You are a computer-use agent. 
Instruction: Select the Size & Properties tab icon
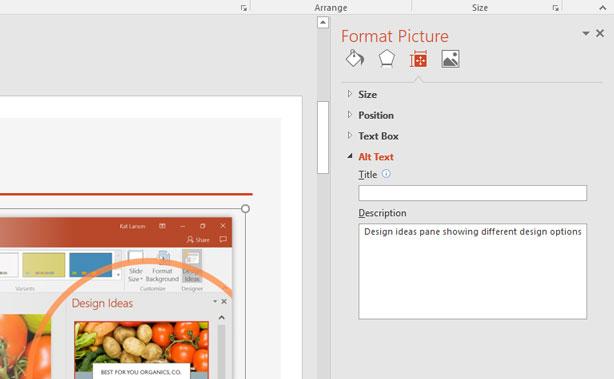tap(418, 60)
